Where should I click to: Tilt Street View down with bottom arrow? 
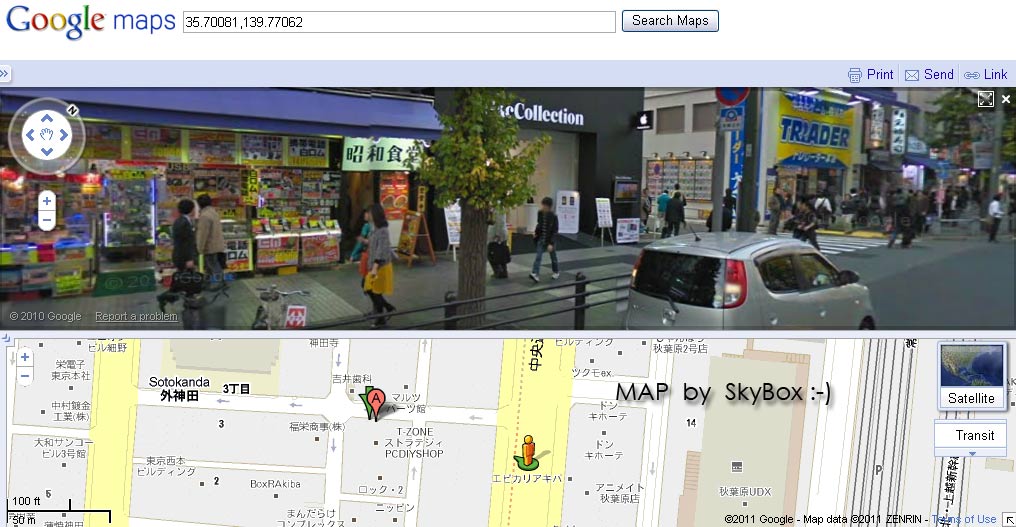[47, 152]
